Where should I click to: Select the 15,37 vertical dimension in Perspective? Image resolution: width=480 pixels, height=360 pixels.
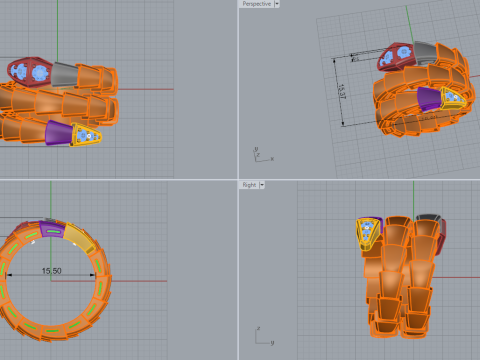pyautogui.click(x=342, y=91)
